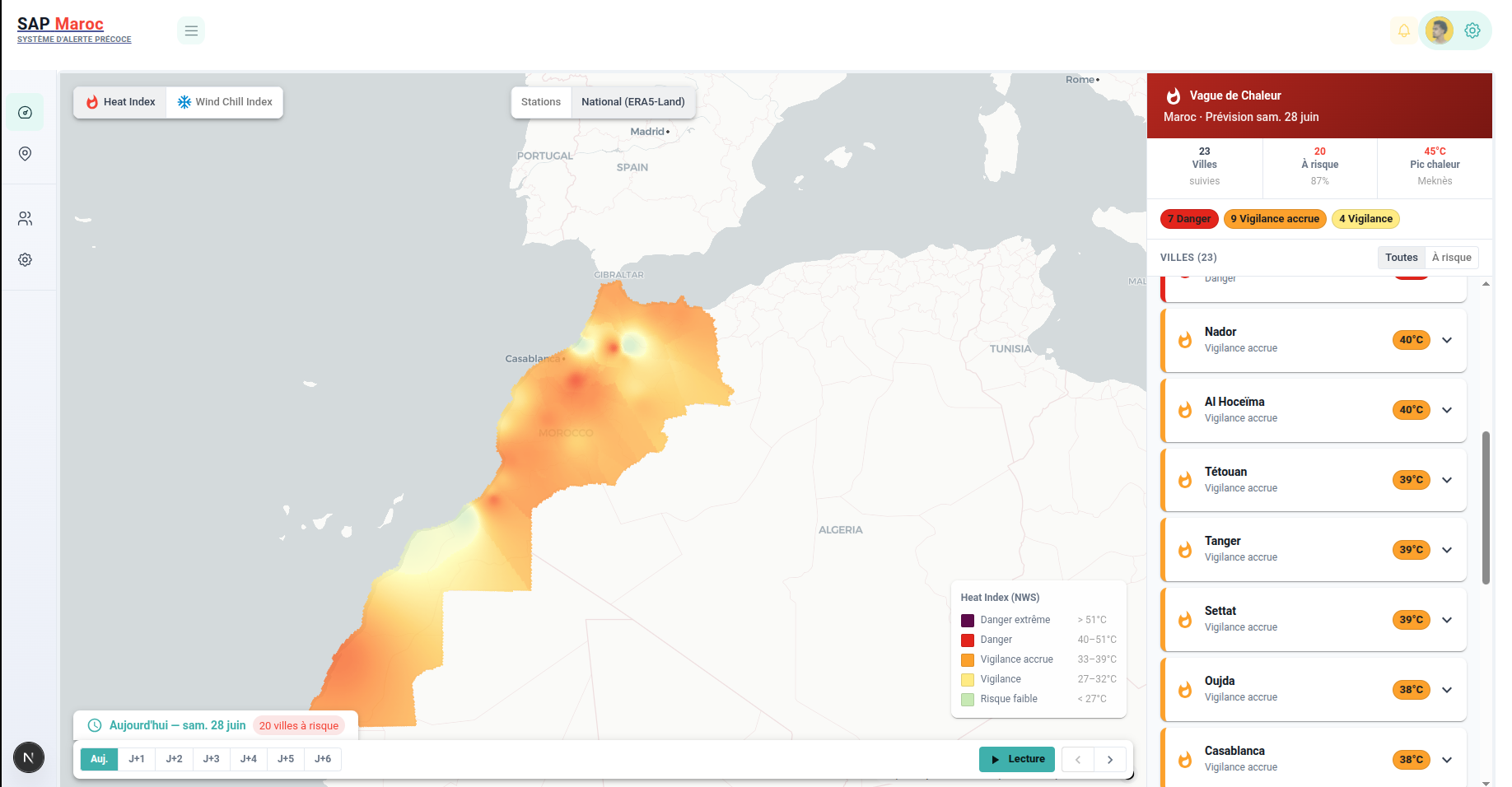Click the Casablanca flame icon
Screen dimensions: 1512x787
tap(1185, 760)
